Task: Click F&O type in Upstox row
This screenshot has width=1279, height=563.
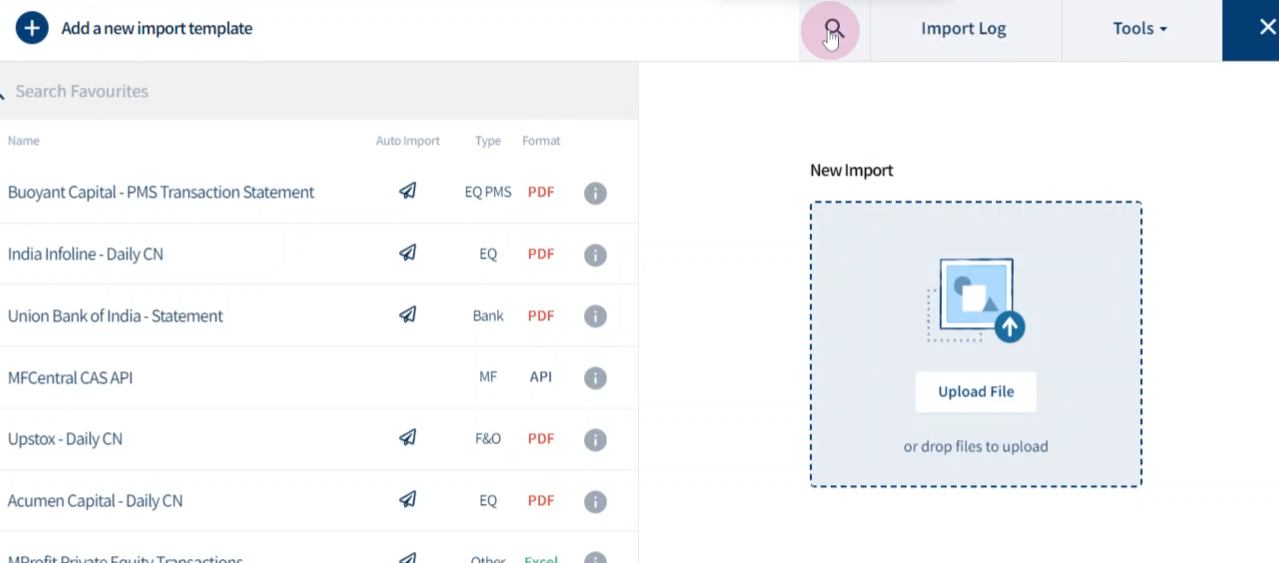Action: click(x=488, y=439)
